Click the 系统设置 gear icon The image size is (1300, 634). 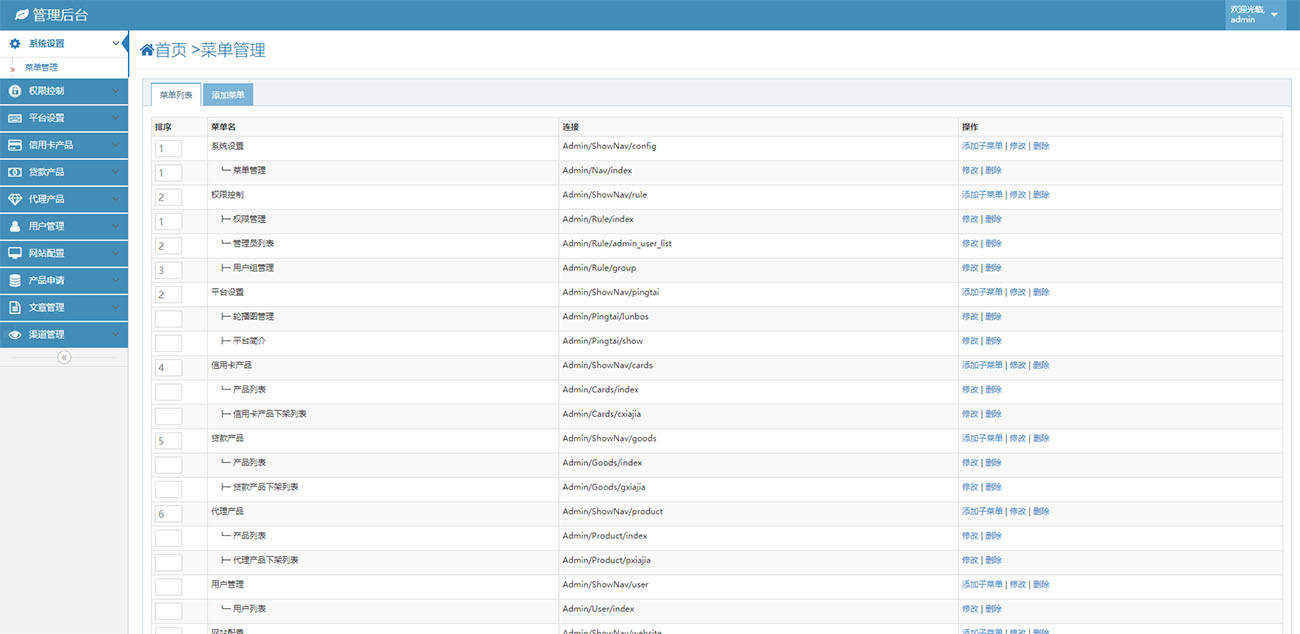(15, 43)
